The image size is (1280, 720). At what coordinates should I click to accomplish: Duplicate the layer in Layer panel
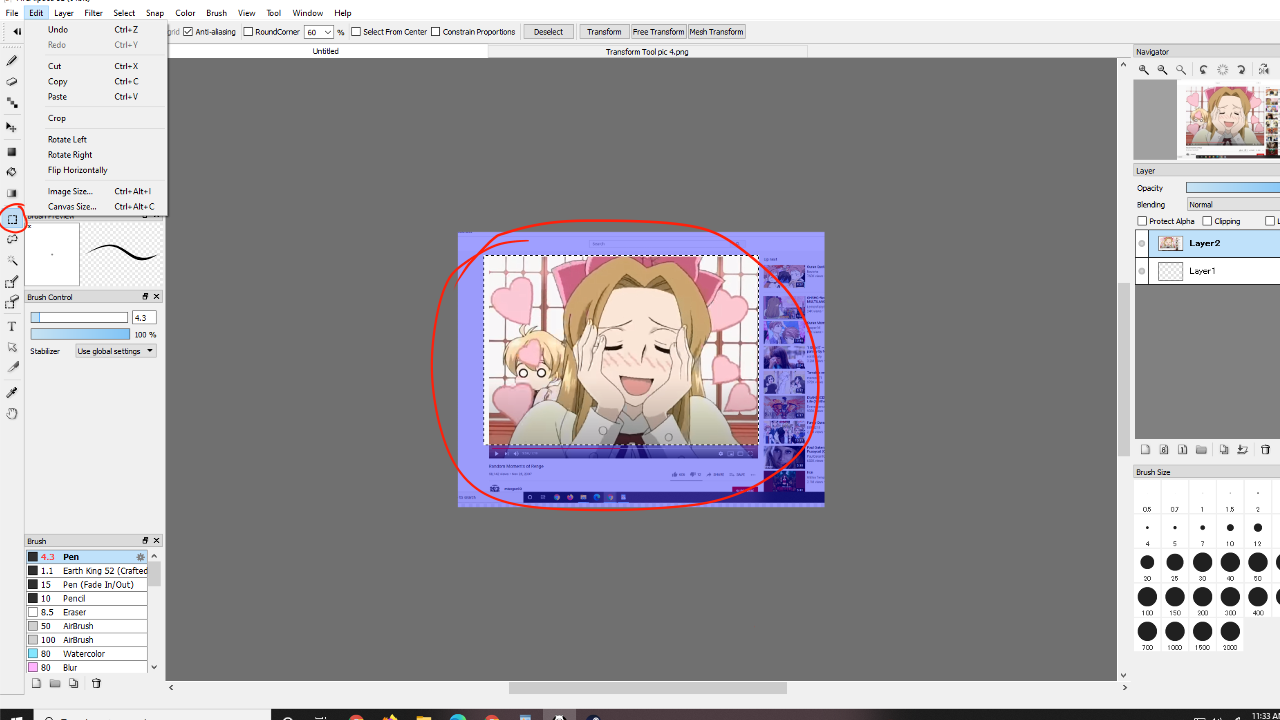tap(1224, 450)
